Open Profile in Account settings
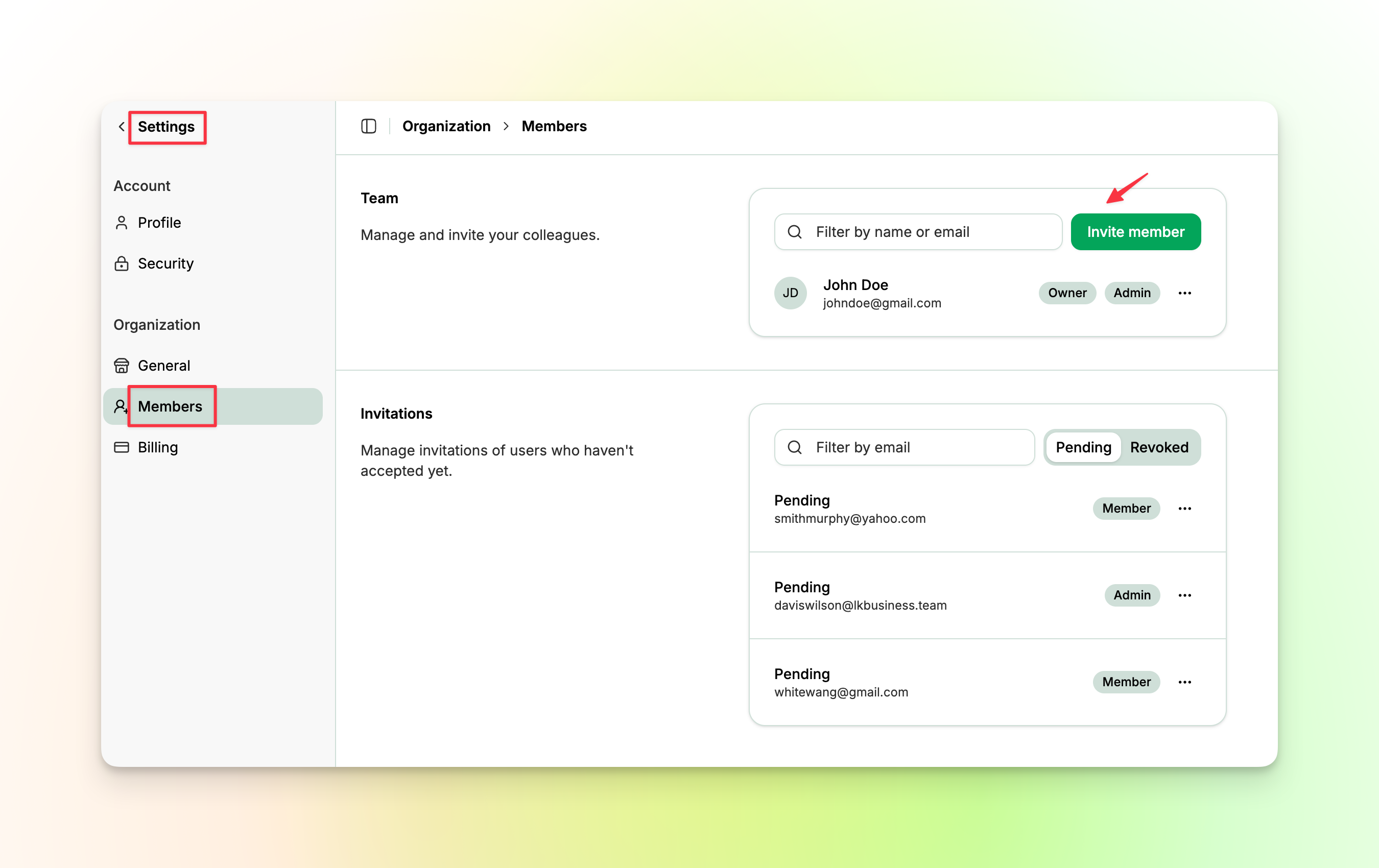Image resolution: width=1379 pixels, height=868 pixels. [x=159, y=223]
